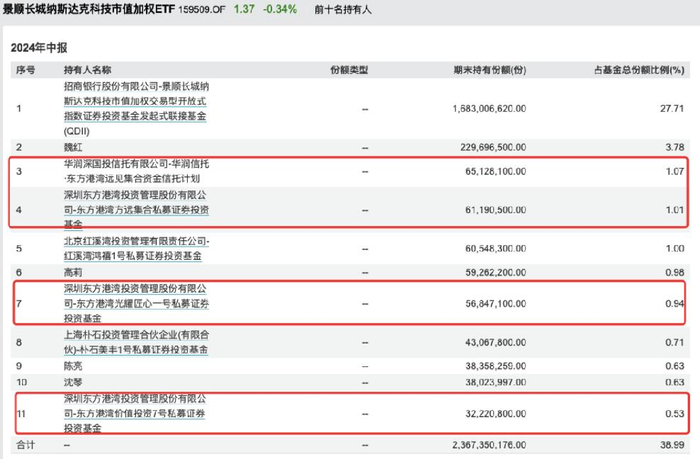The height and width of the screenshot is (459, 700).
Task: Click share value 61,190,500.00
Action: (496, 210)
